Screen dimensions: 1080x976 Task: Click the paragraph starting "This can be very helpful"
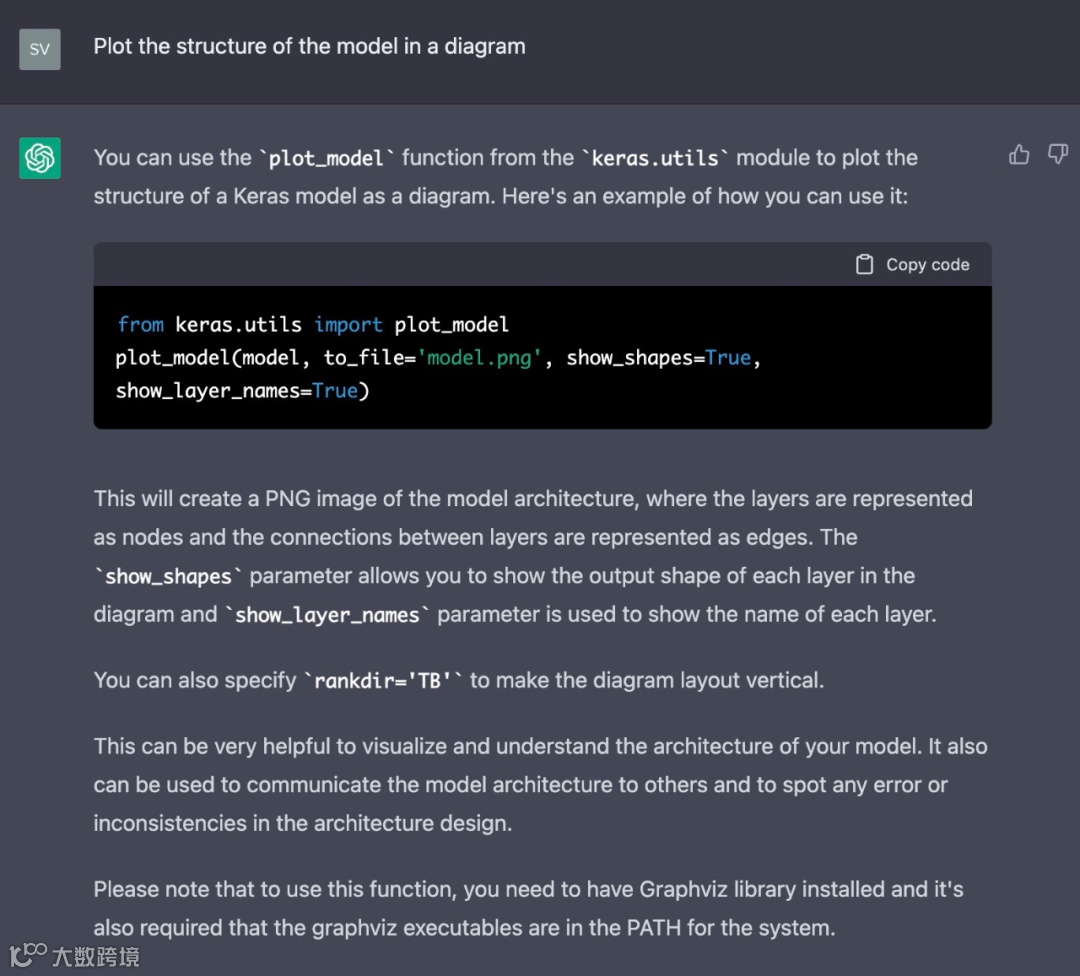pyautogui.click(x=540, y=785)
